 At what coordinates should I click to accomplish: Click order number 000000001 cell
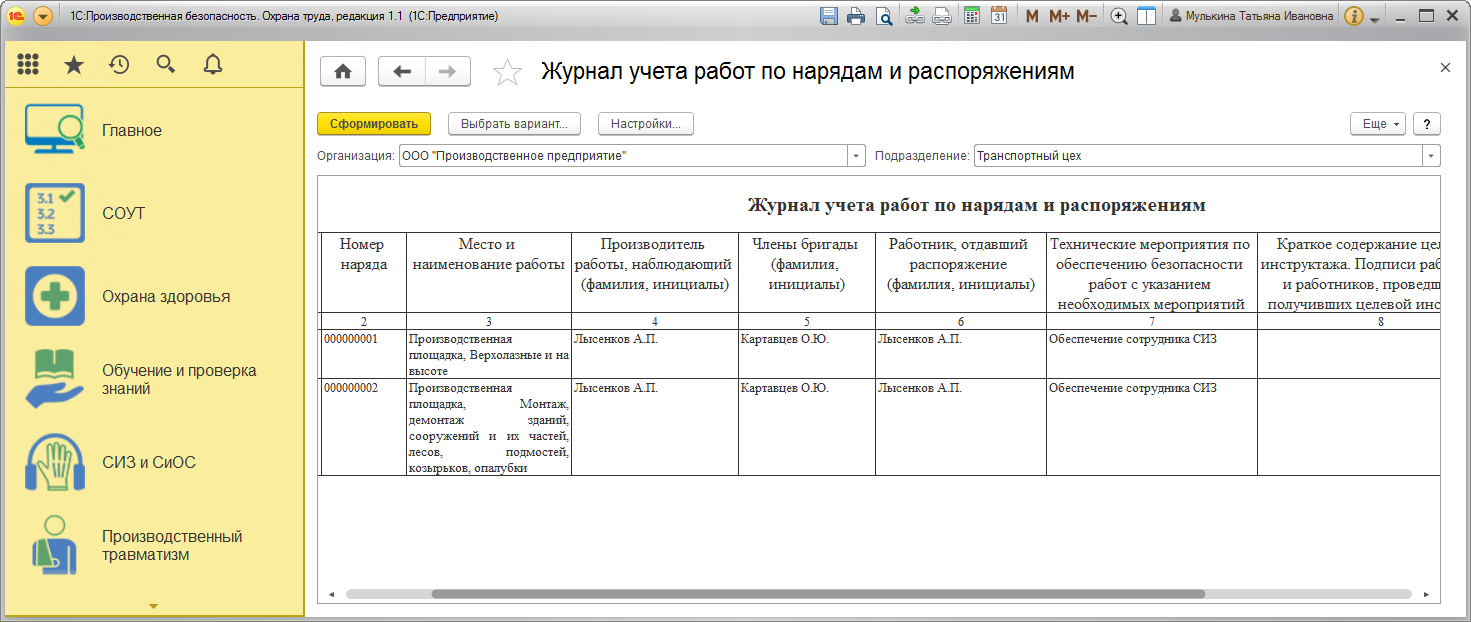[364, 353]
